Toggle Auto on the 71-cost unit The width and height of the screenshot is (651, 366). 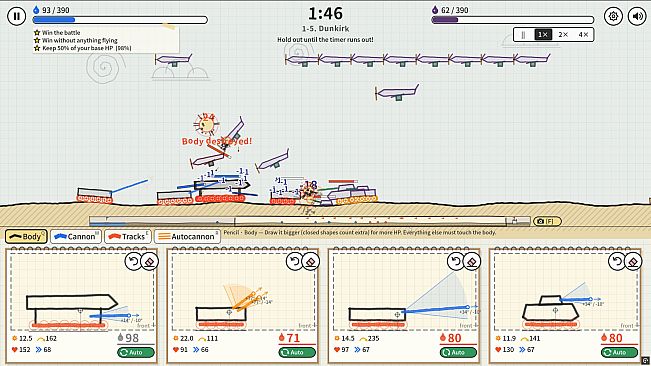point(297,353)
